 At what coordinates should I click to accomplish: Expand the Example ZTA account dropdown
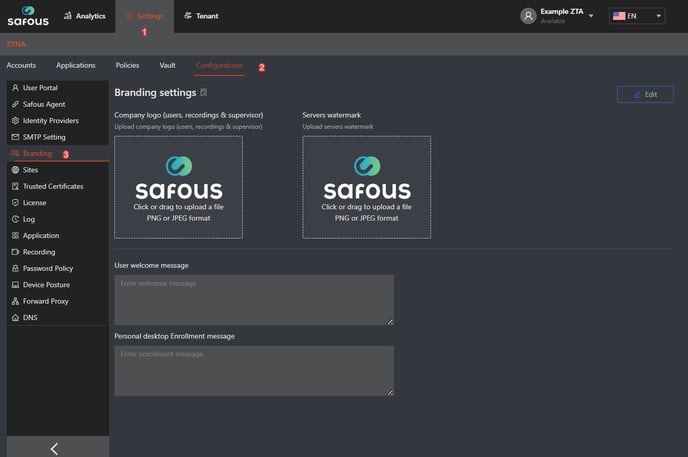click(591, 16)
